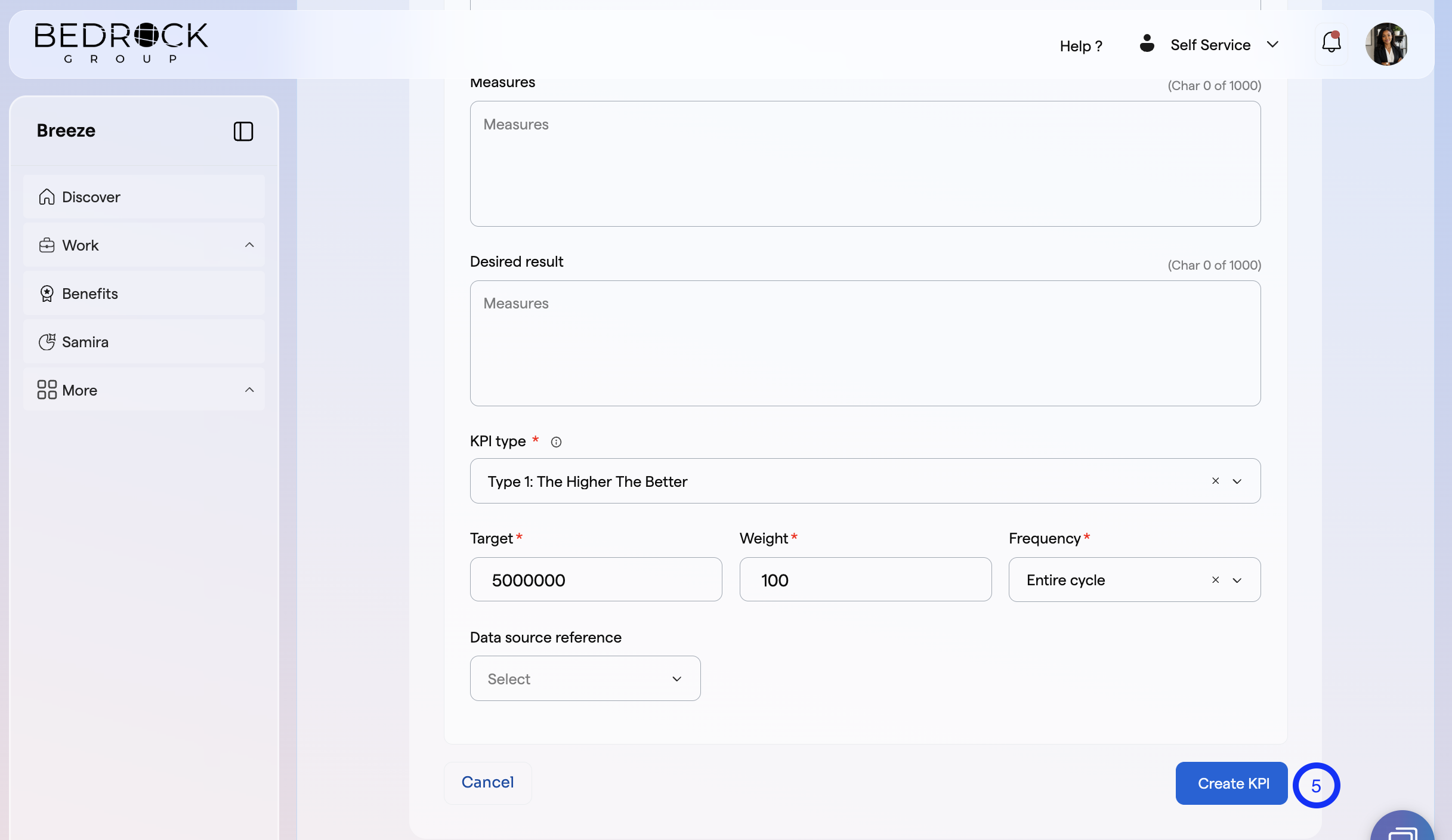Collapse the Breeze sidebar panel icon
The width and height of the screenshot is (1452, 840).
click(243, 131)
